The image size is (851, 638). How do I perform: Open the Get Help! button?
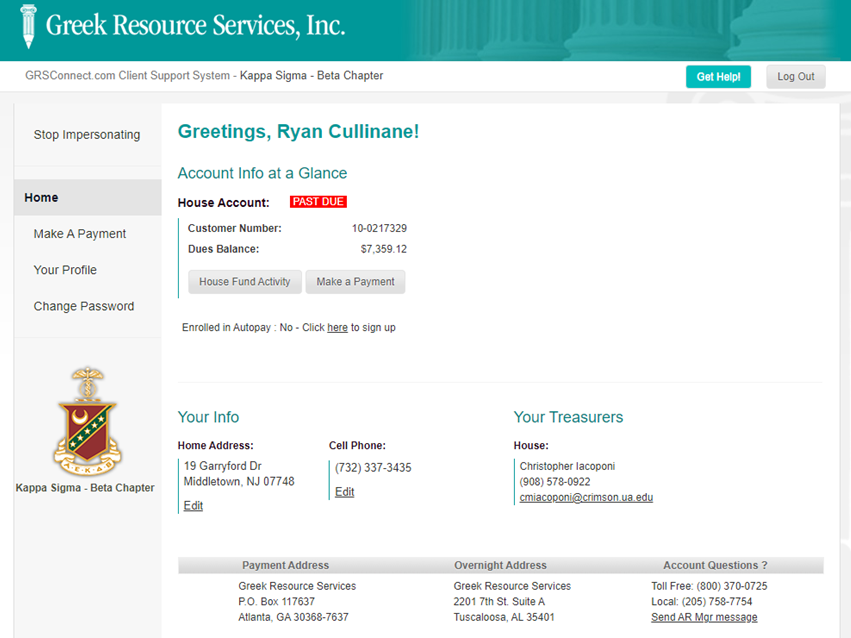[718, 76]
